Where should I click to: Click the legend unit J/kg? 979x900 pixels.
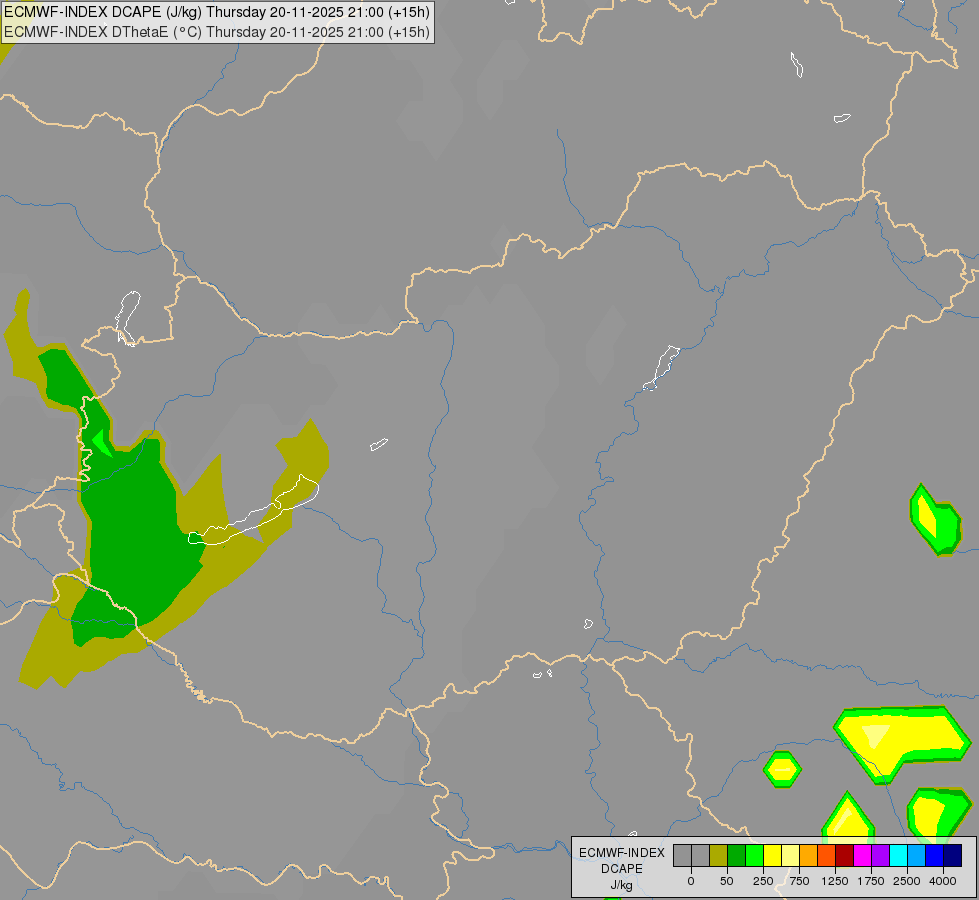[622, 885]
